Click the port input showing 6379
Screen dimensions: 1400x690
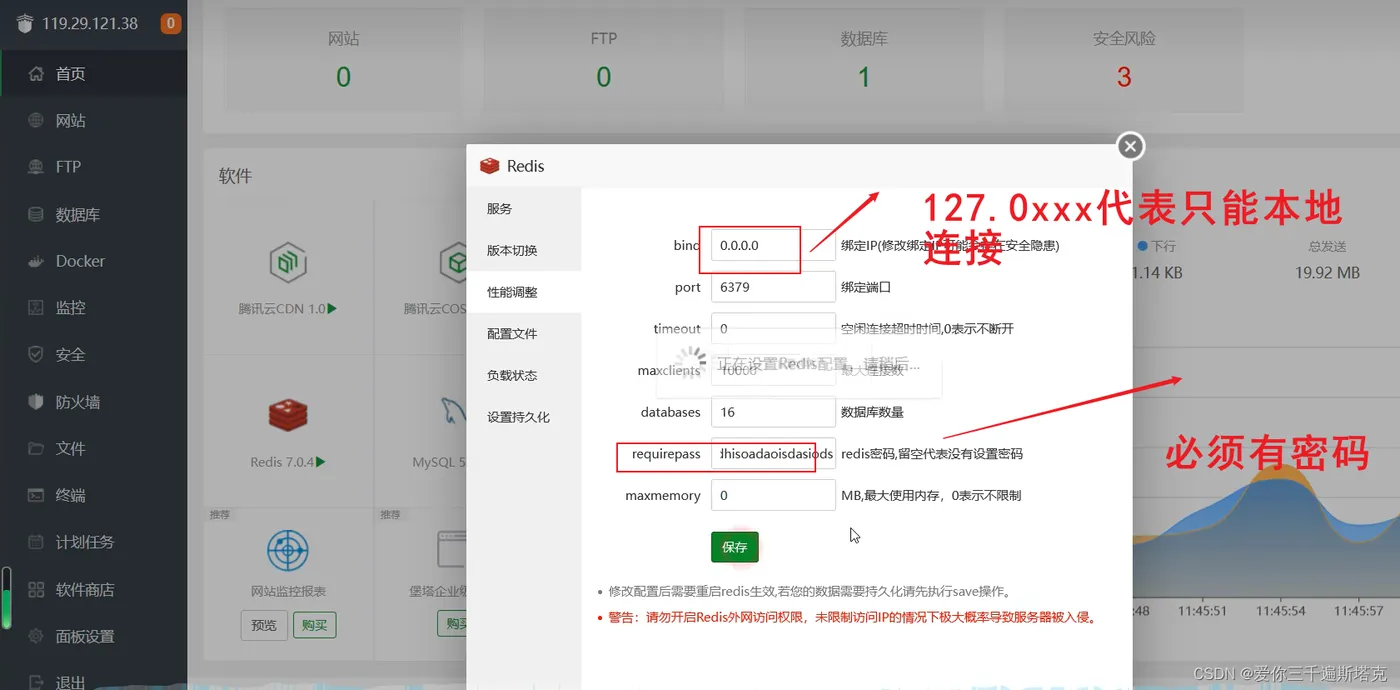tap(773, 287)
